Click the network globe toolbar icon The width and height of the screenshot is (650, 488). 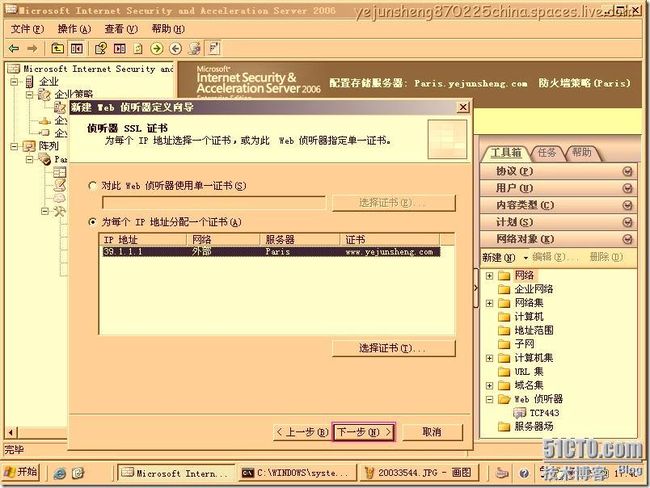point(195,49)
